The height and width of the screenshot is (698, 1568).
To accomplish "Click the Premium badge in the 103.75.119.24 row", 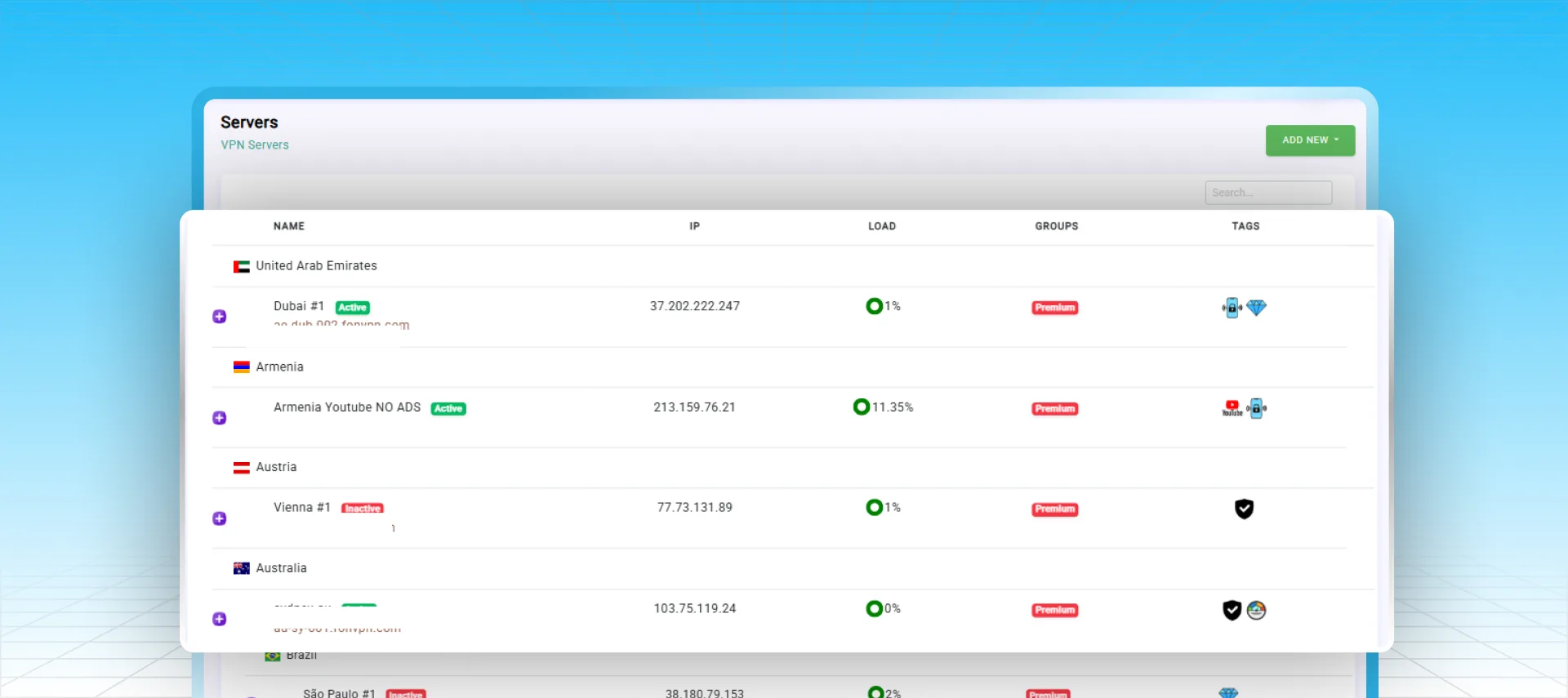I will (1055, 611).
